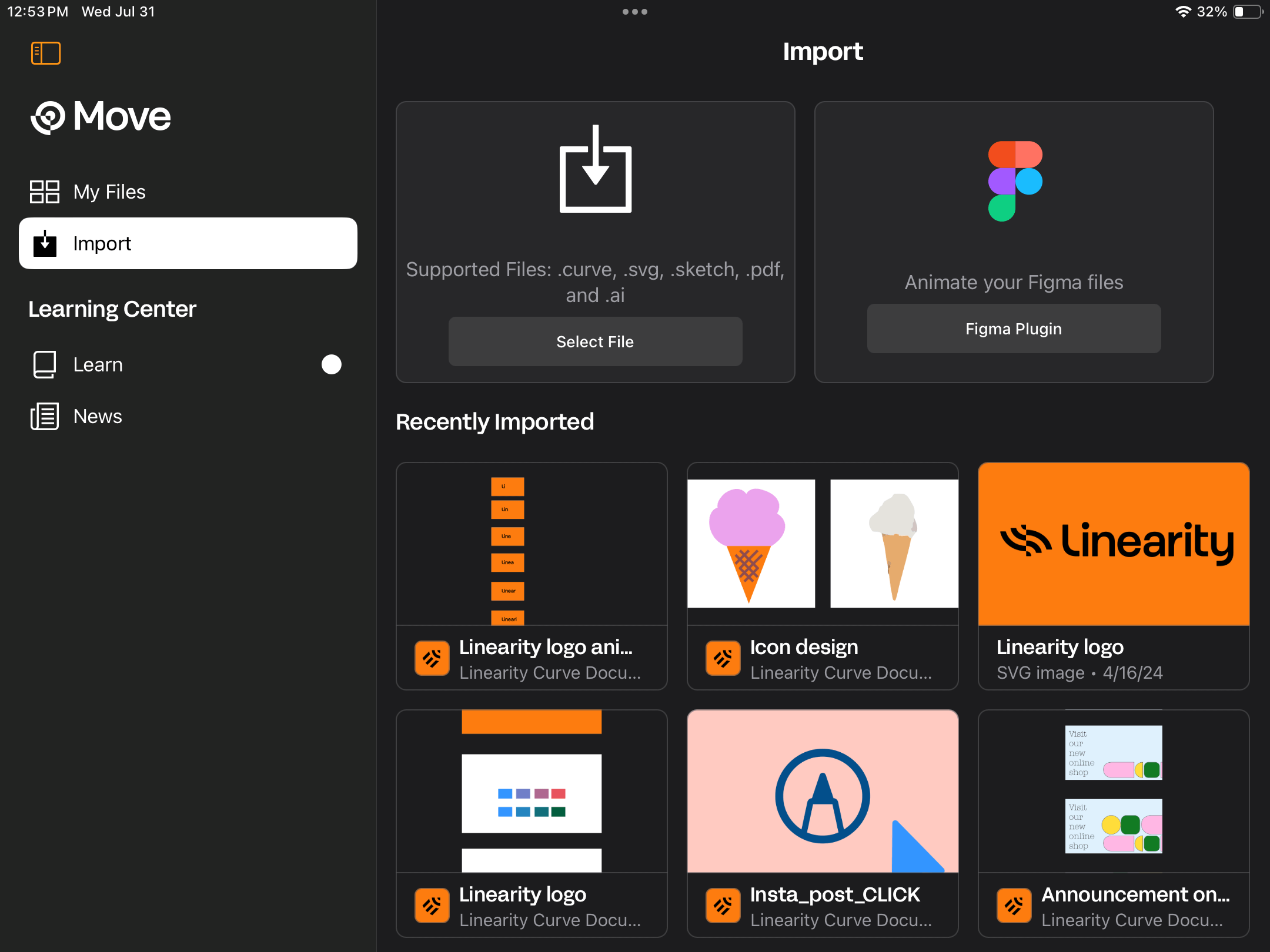Open Linearity logo animation thumbnail

[x=532, y=544]
